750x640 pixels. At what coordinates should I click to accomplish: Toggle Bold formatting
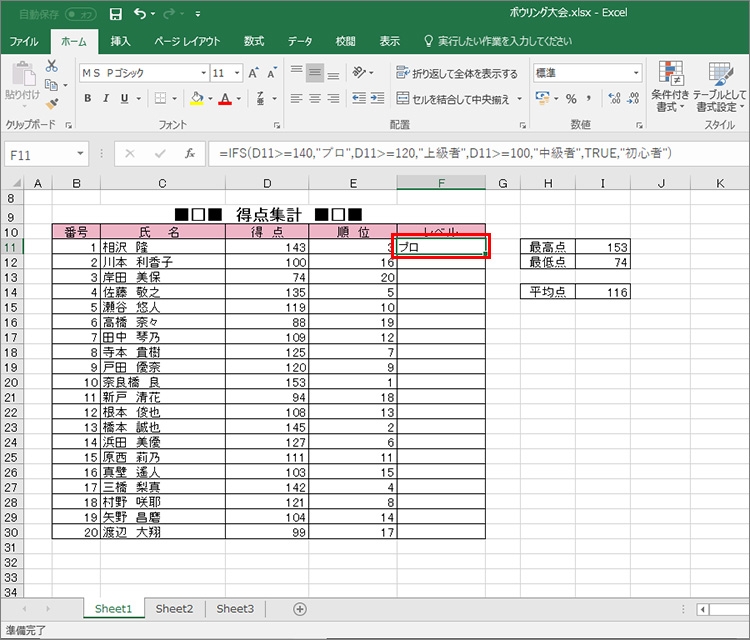click(x=88, y=99)
